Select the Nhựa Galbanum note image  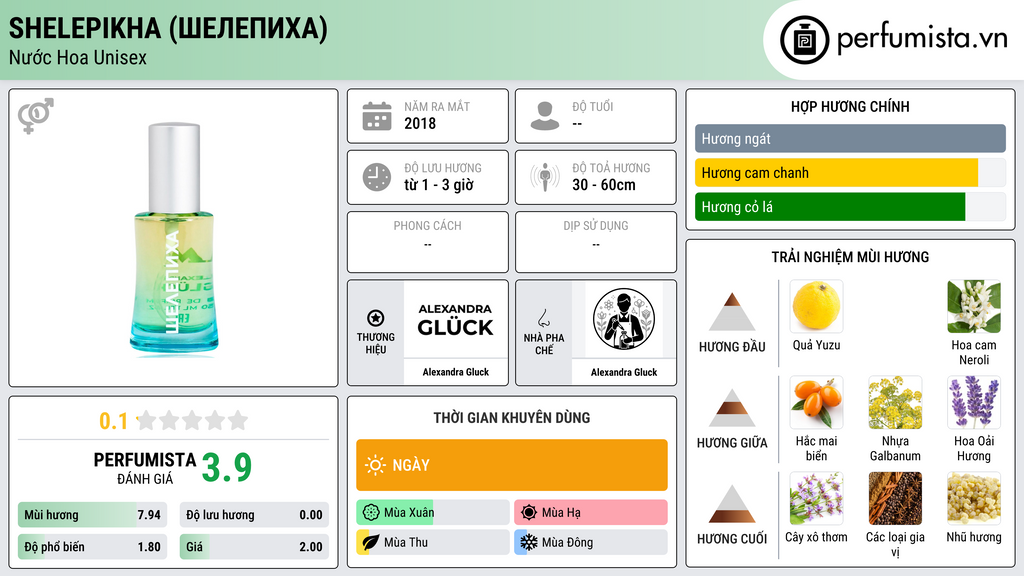[895, 402]
